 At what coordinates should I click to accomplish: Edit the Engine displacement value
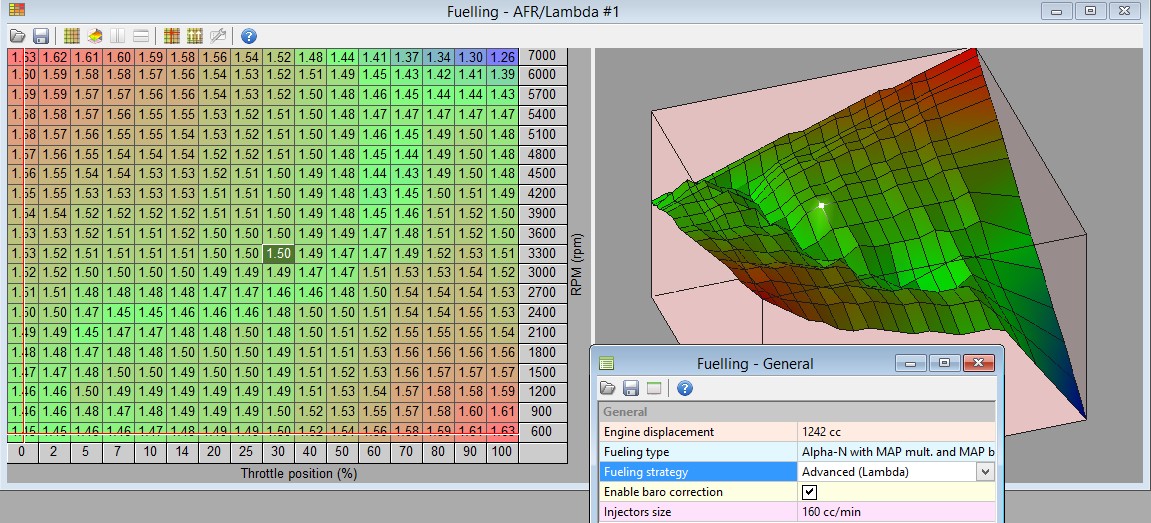point(896,432)
